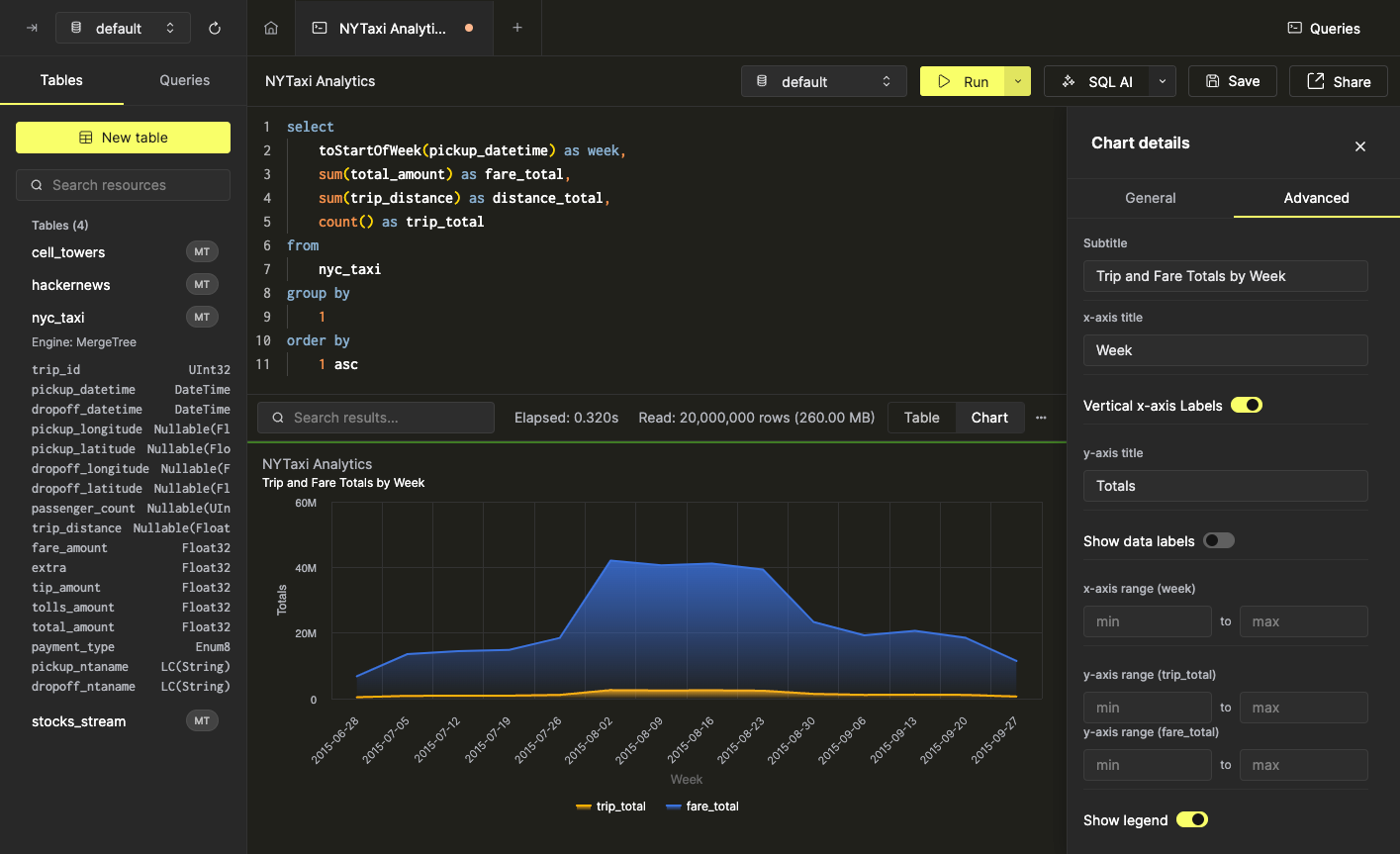
Task: Click the refresh icon beside the database selector
Action: click(x=215, y=29)
